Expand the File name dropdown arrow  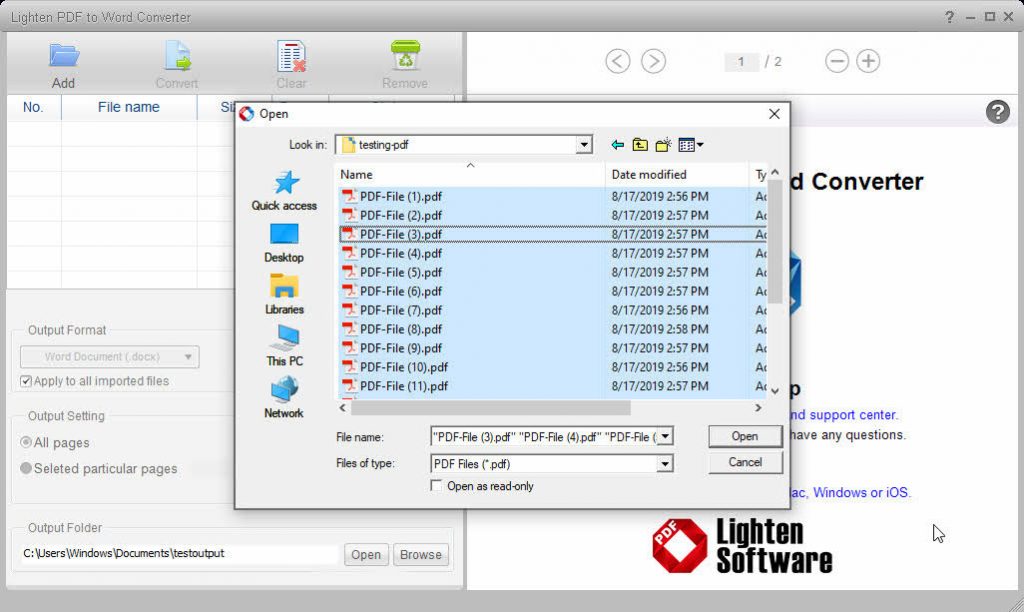(665, 436)
